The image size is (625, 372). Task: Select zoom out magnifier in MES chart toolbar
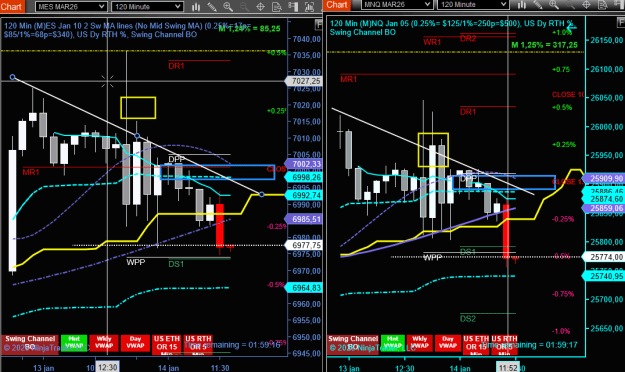point(244,6)
